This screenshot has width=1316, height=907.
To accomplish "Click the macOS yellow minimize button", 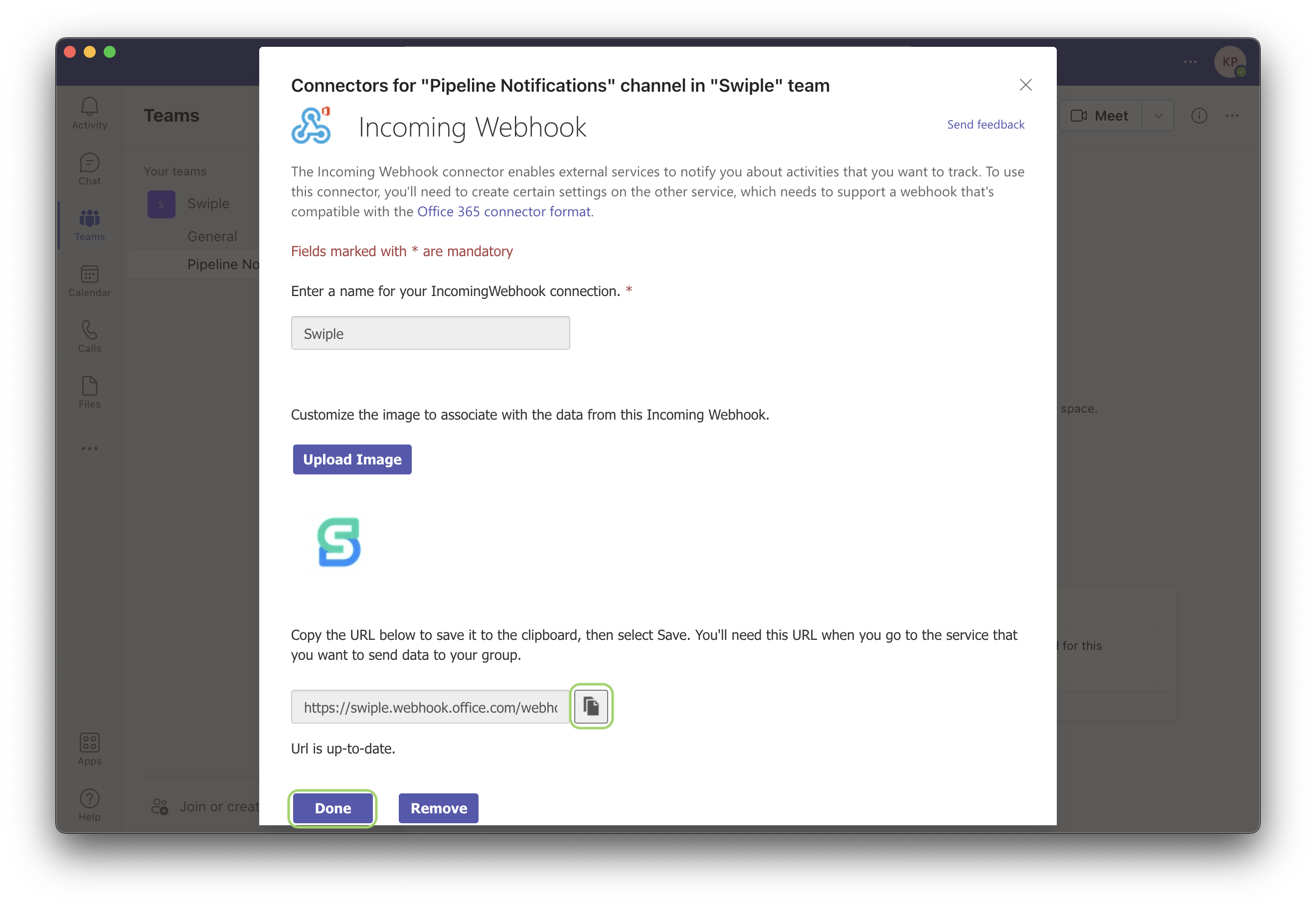I will click(89, 52).
